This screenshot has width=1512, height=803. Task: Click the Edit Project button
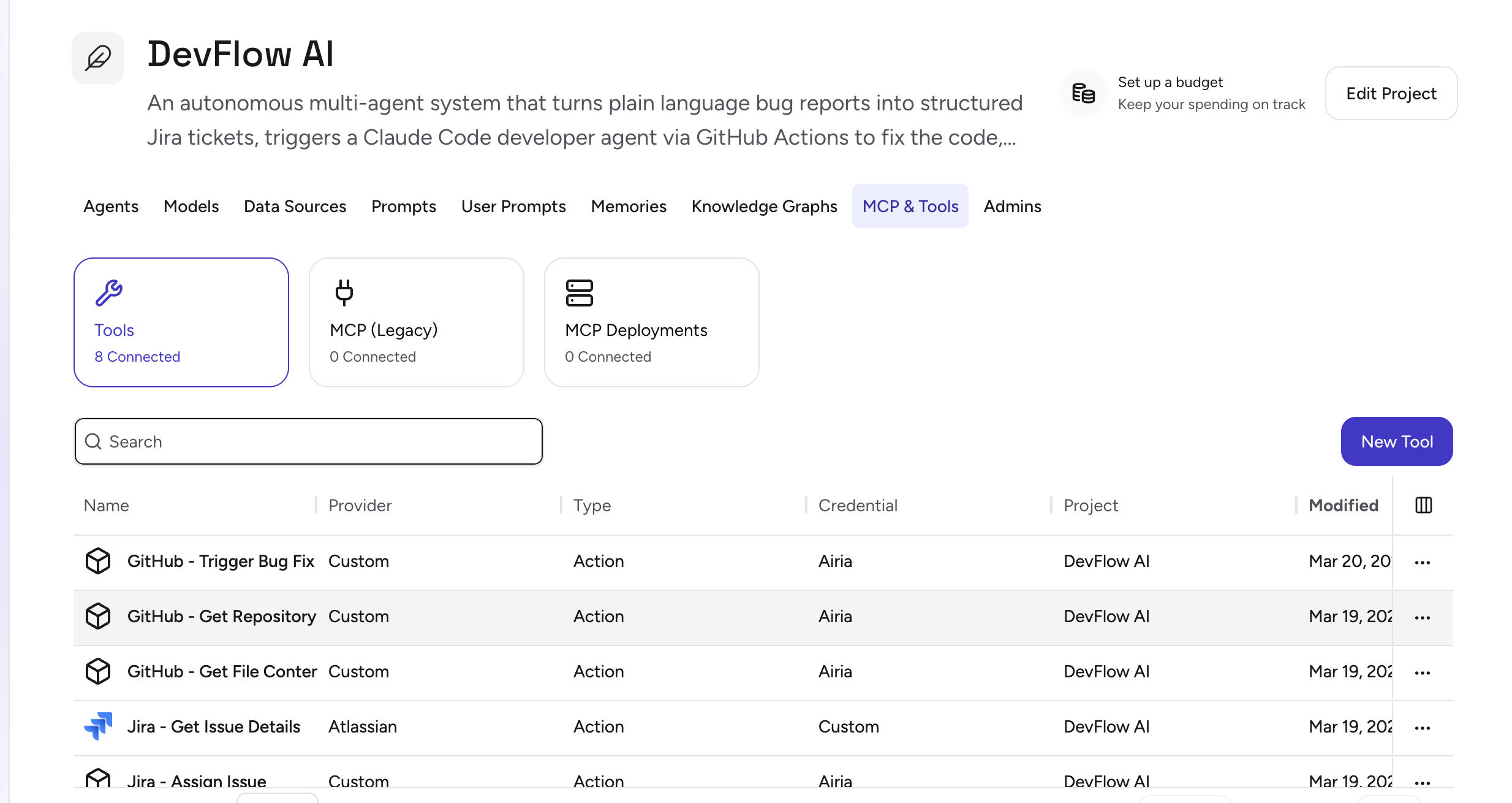1391,93
